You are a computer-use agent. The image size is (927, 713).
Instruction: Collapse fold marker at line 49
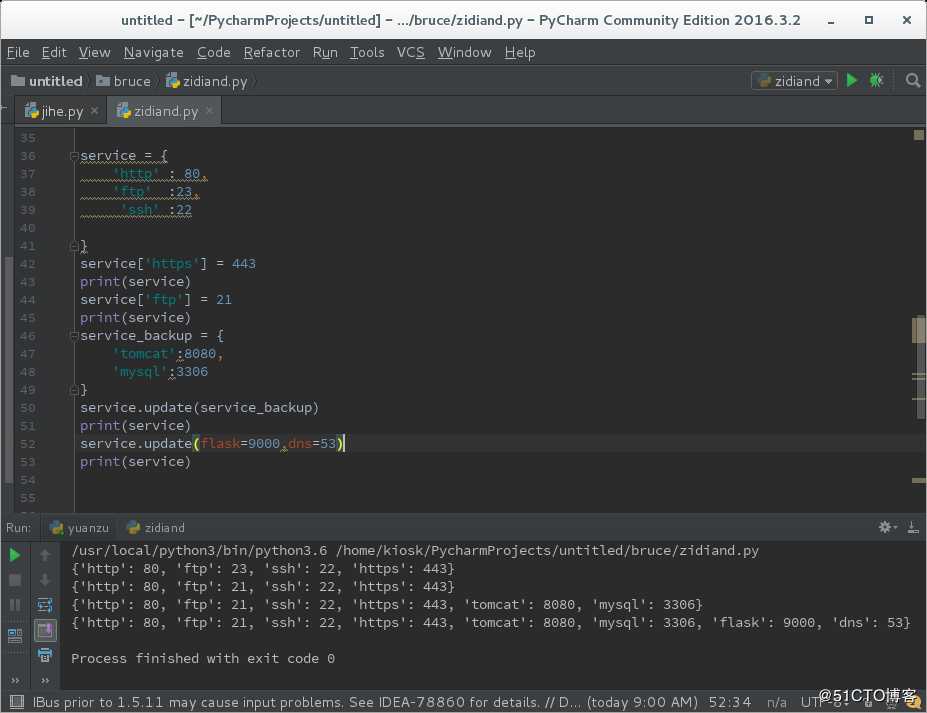coord(74,390)
